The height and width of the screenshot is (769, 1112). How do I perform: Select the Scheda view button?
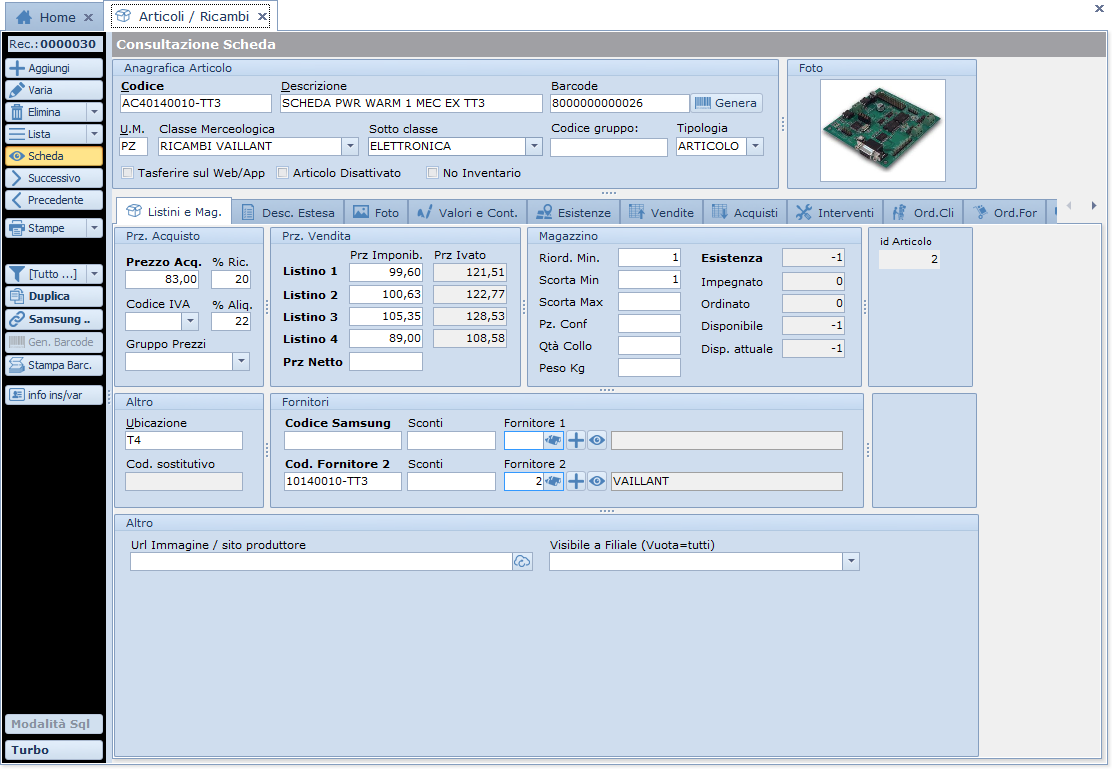[54, 156]
